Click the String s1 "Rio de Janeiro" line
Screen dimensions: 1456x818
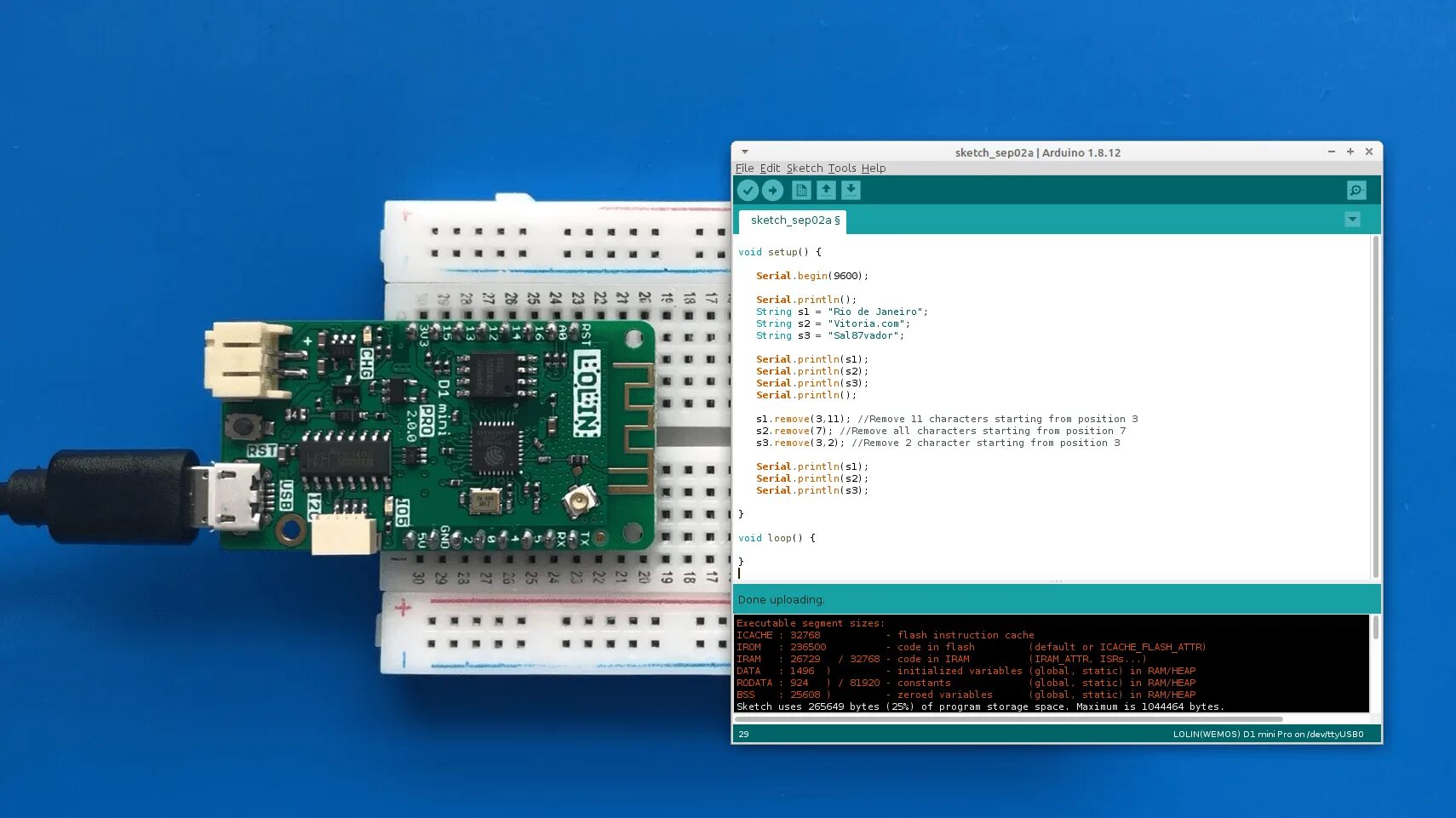coord(842,312)
